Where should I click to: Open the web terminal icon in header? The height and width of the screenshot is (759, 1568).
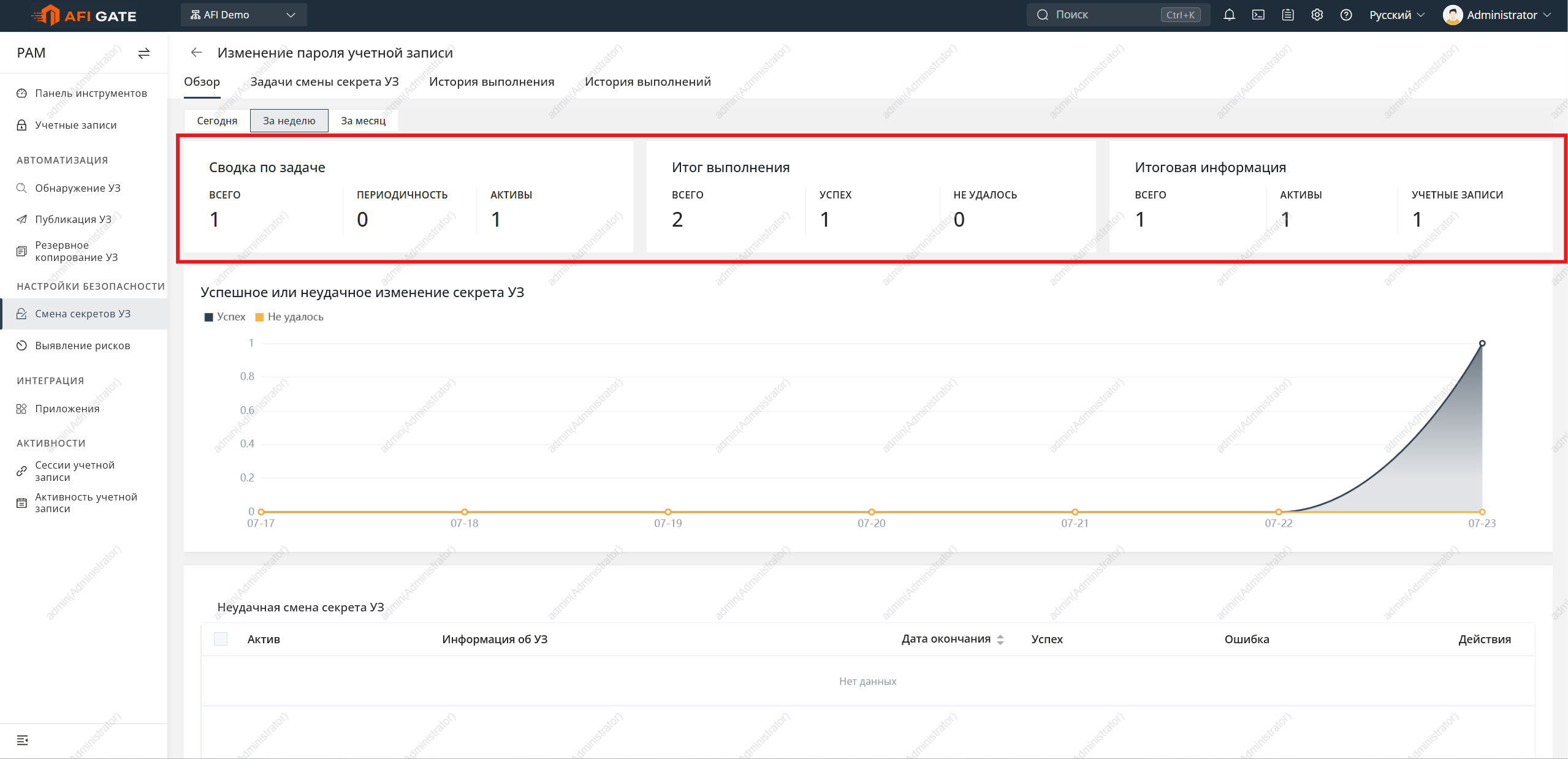click(1258, 15)
